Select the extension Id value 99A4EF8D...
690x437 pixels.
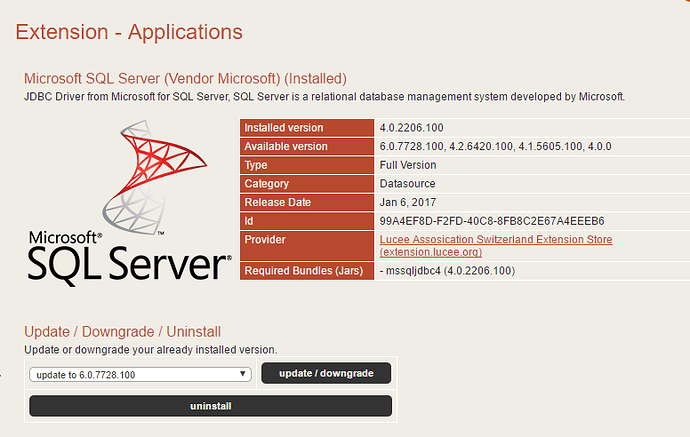tap(492, 221)
